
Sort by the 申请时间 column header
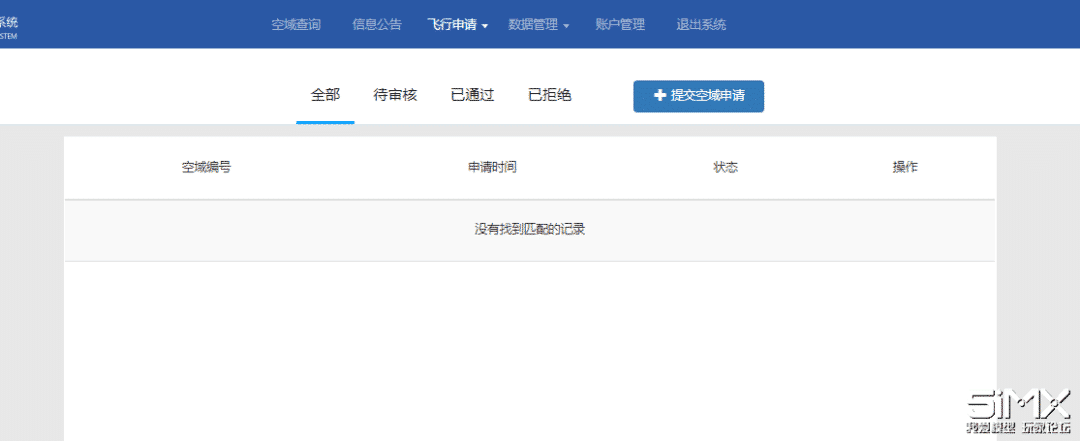(492, 167)
